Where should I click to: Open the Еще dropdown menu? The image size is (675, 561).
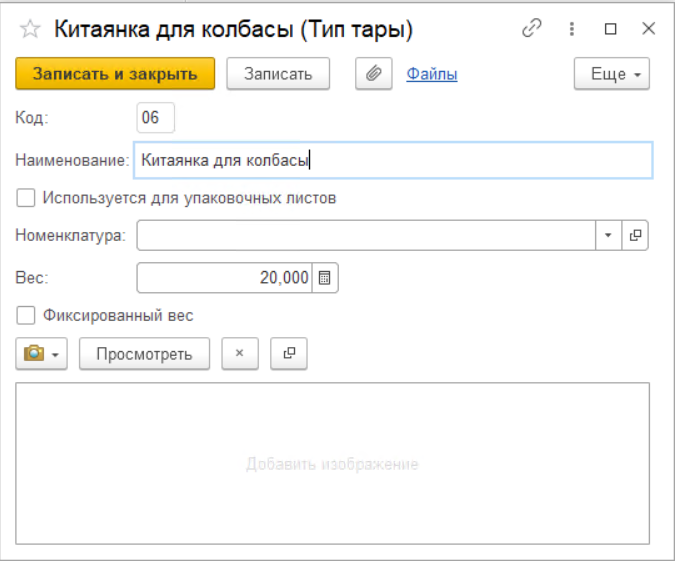click(x=611, y=74)
